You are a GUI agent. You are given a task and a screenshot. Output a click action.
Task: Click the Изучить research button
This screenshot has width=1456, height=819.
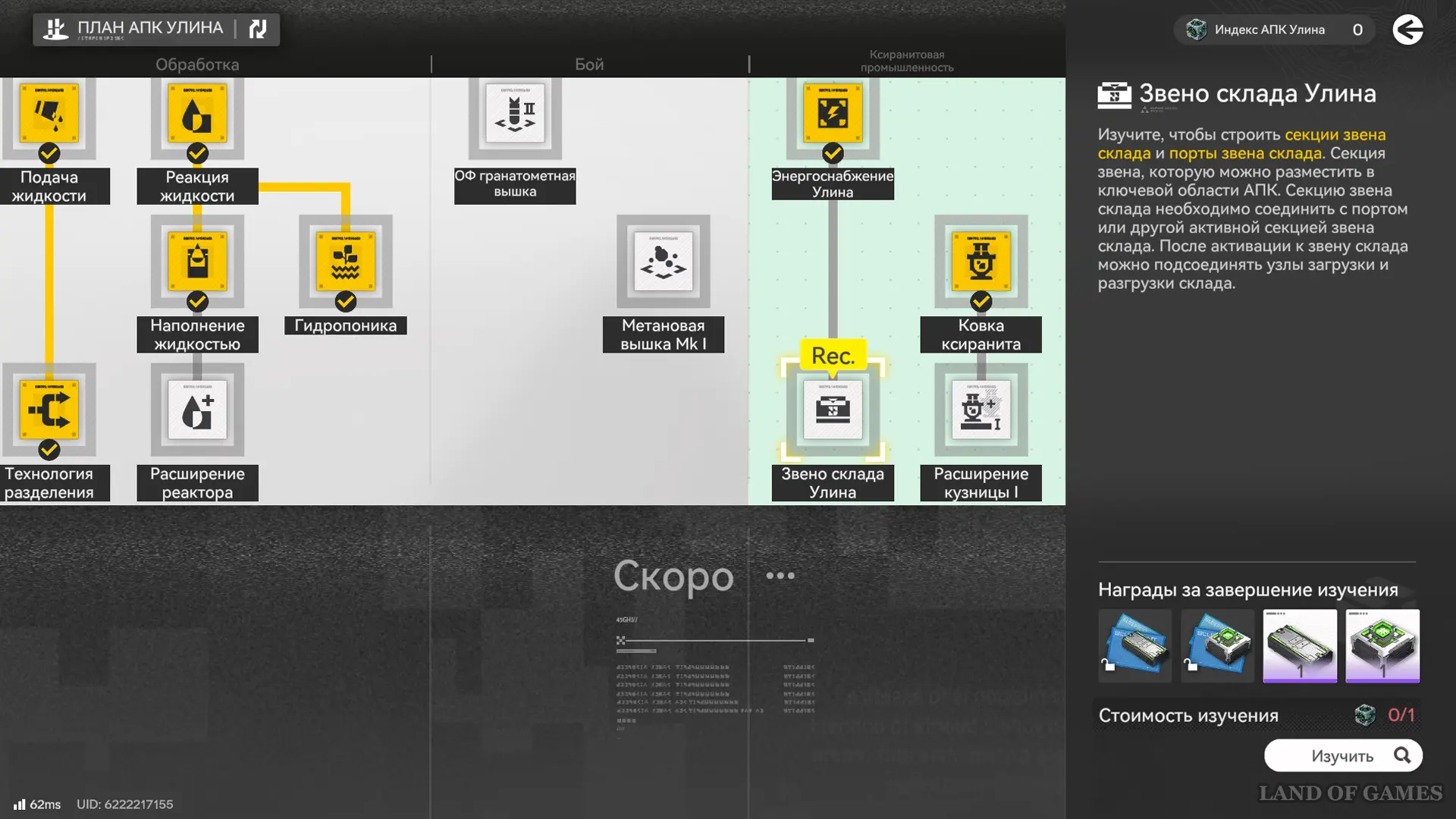(1343, 755)
